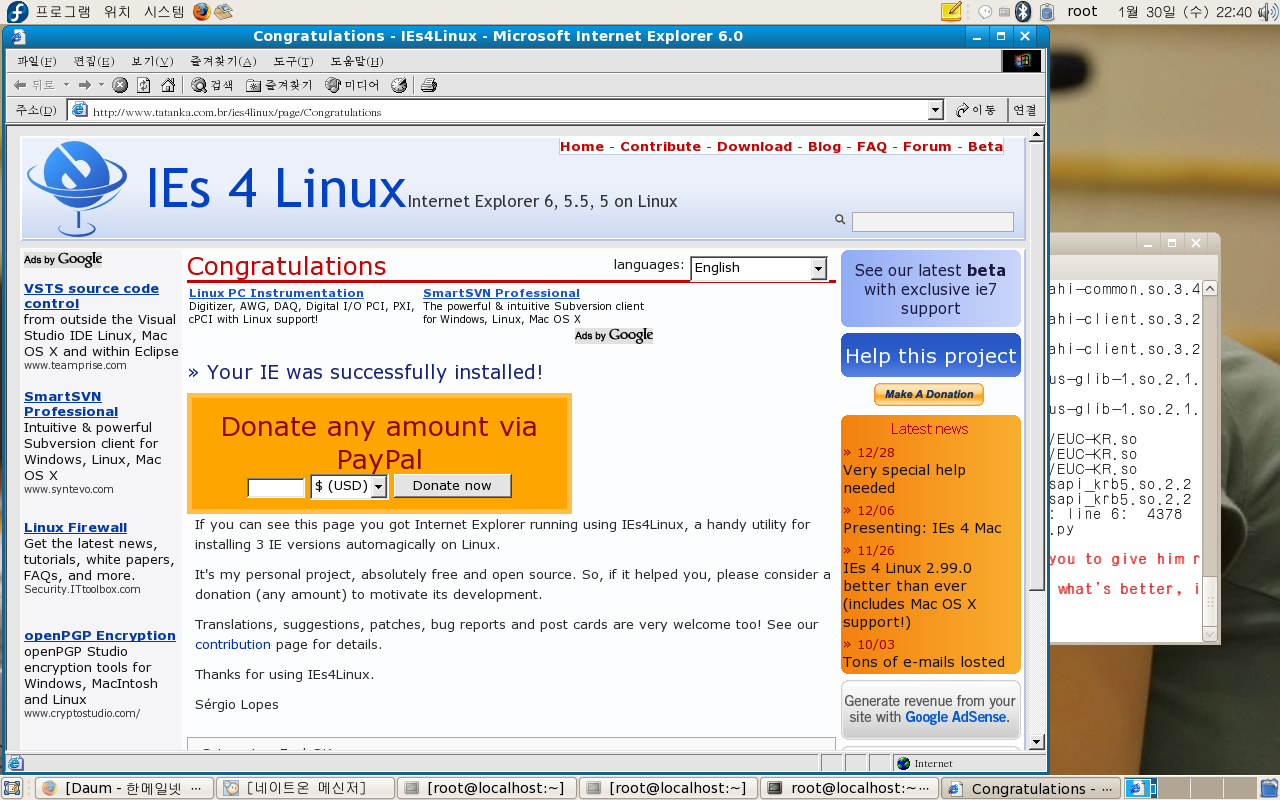
Task: Open the 편집(E) menu
Action: pyautogui.click(x=94, y=61)
